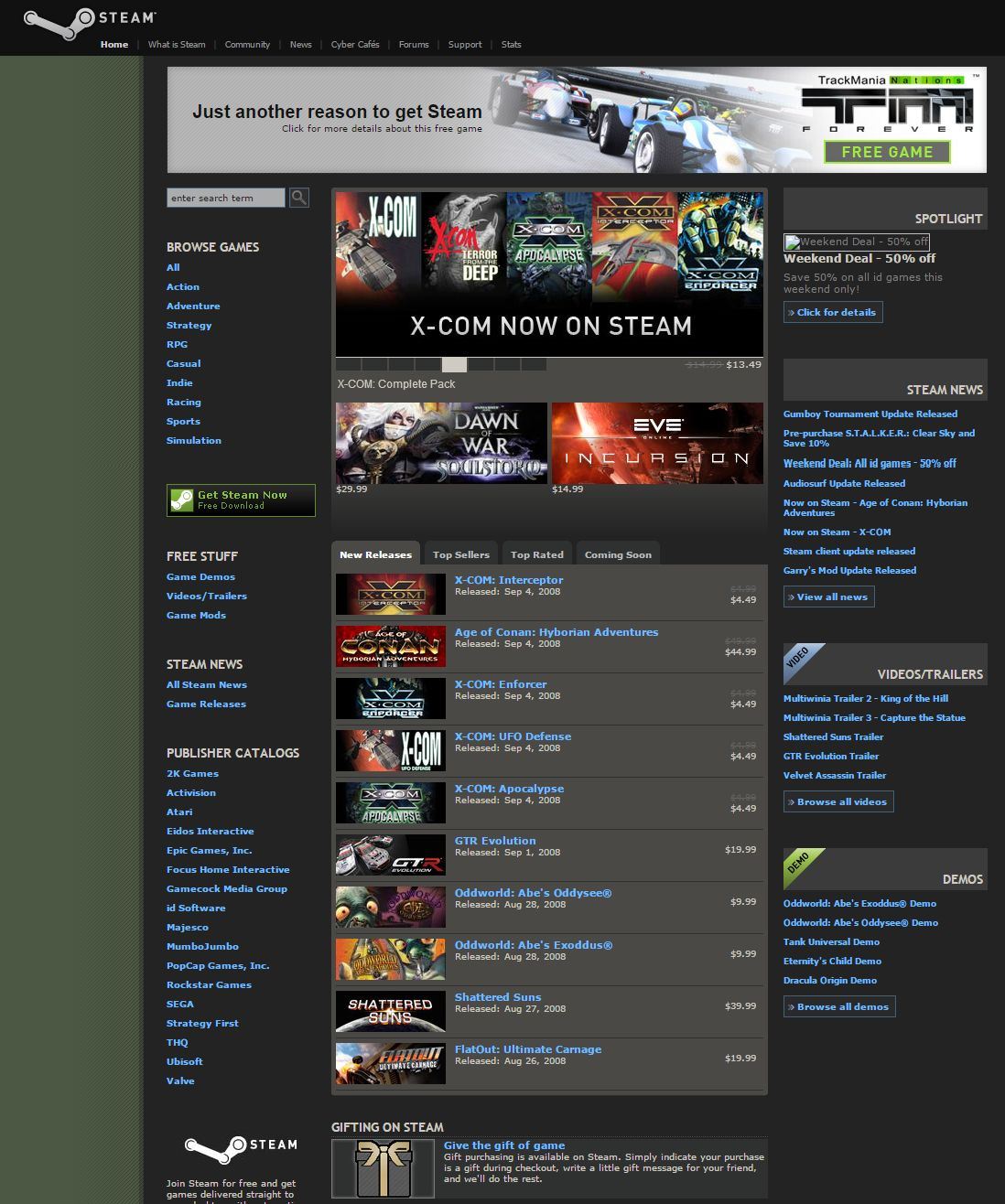Switch to the Top Sellers tab
1005x1204 pixels.
(460, 554)
